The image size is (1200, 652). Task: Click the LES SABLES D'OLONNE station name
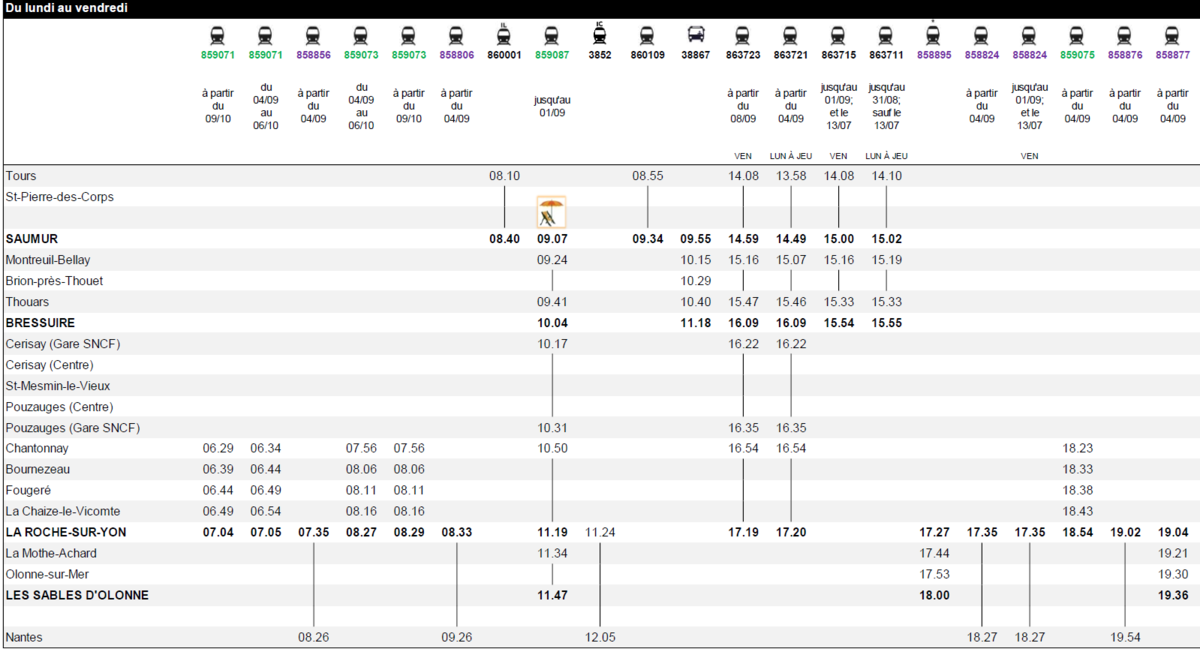click(x=77, y=595)
